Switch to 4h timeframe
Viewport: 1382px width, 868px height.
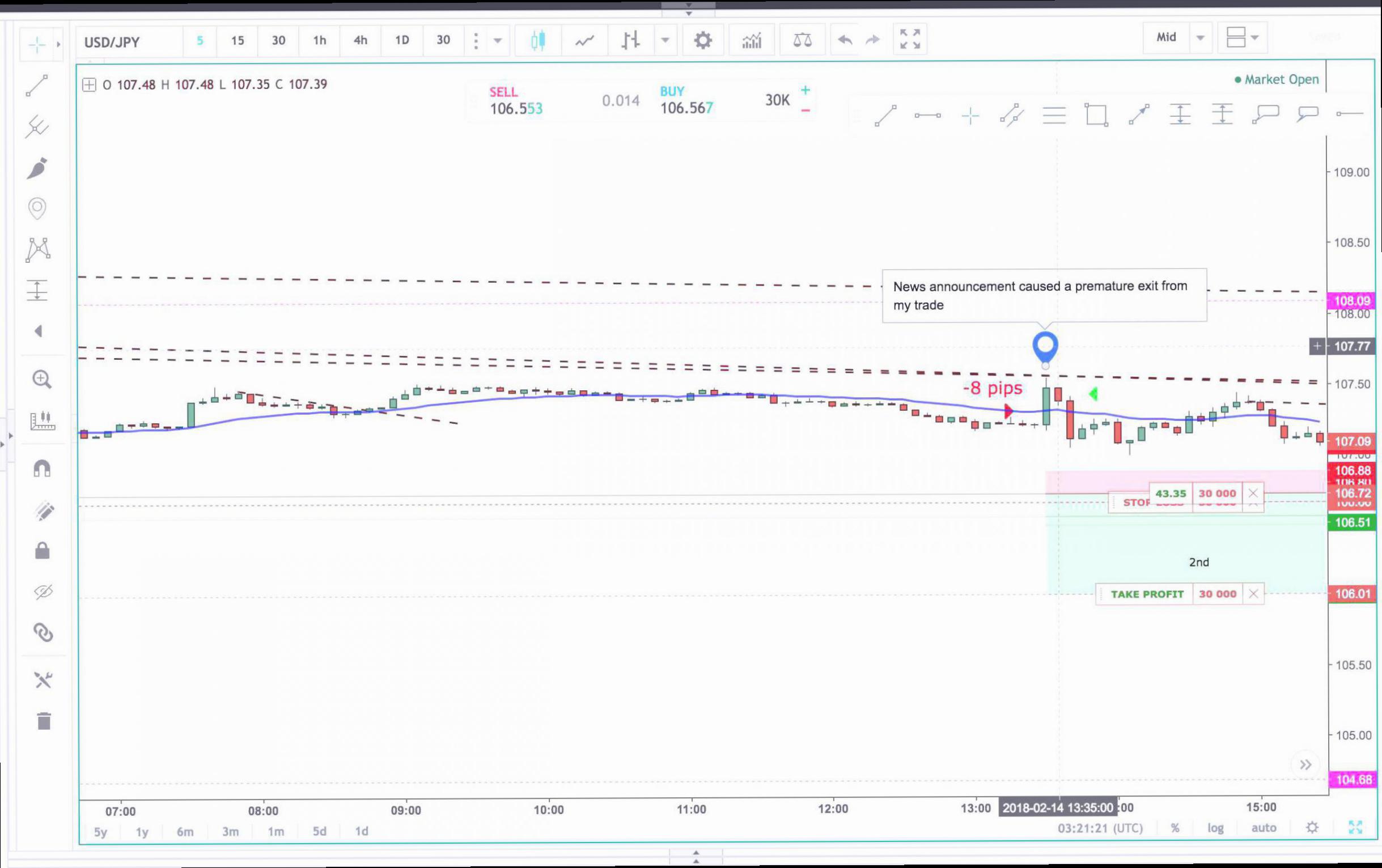(360, 40)
